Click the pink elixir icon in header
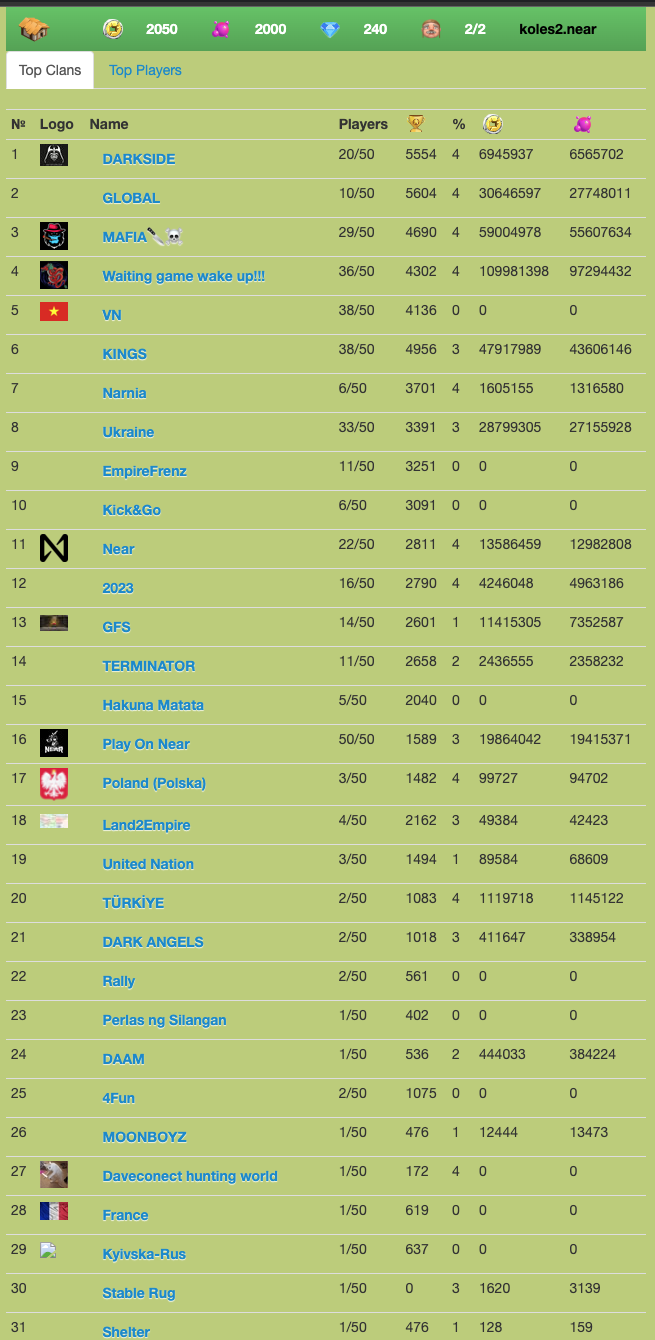Image resolution: width=655 pixels, height=1340 pixels. [x=221, y=29]
